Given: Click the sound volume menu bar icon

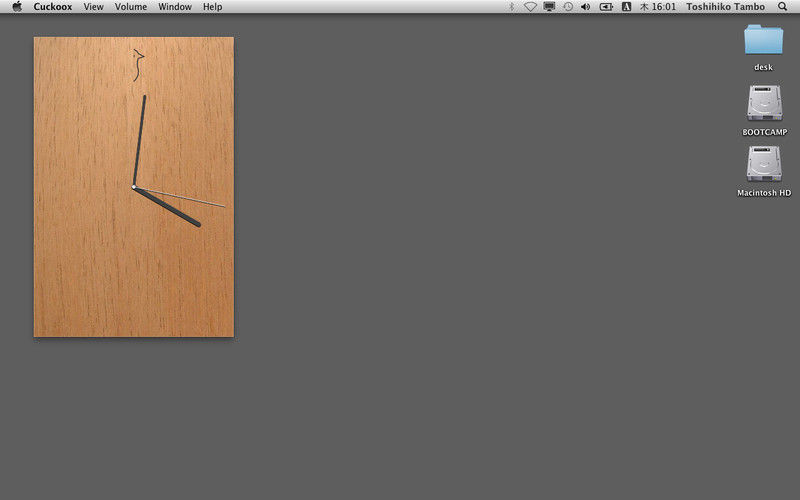Looking at the screenshot, I should coord(586,7).
